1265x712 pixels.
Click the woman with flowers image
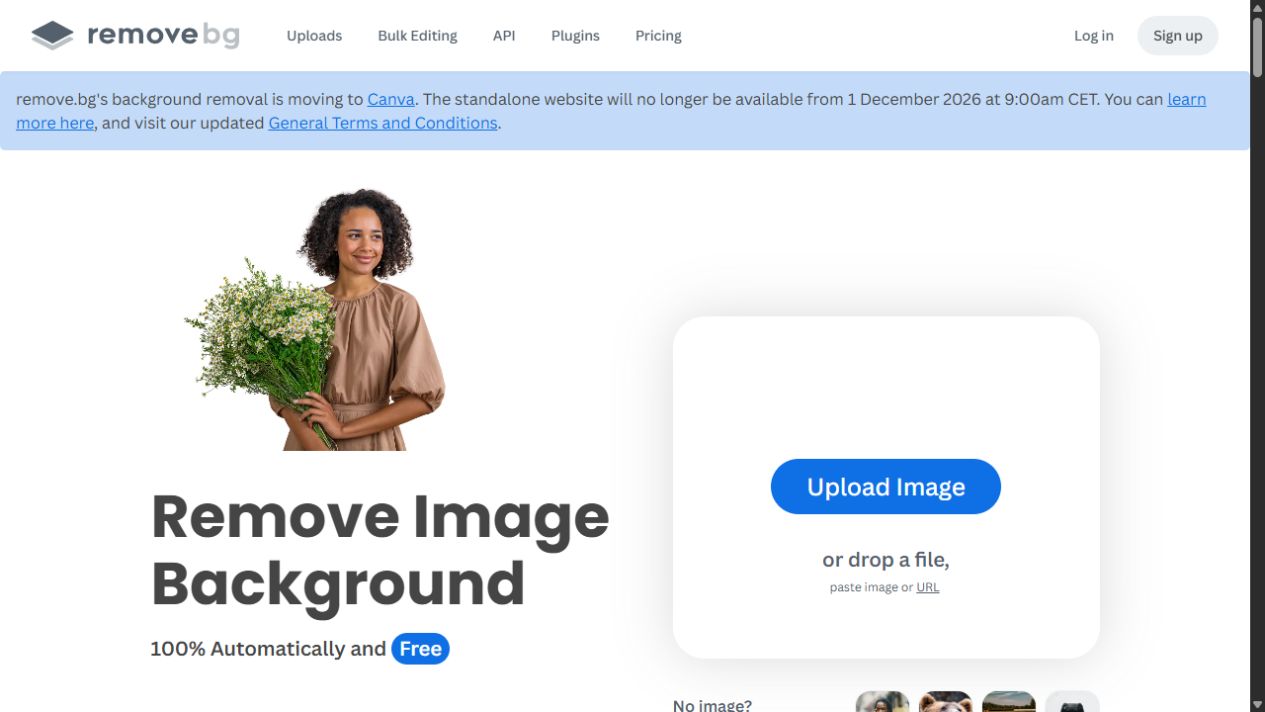[316, 319]
